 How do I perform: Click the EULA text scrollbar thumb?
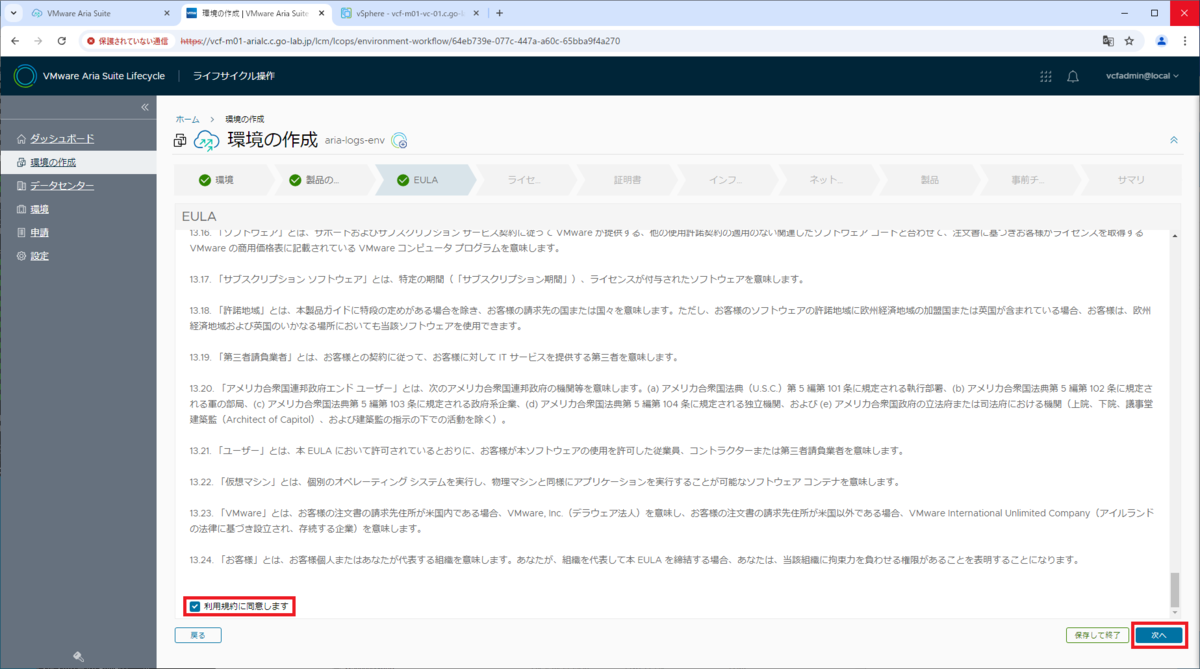[1175, 590]
